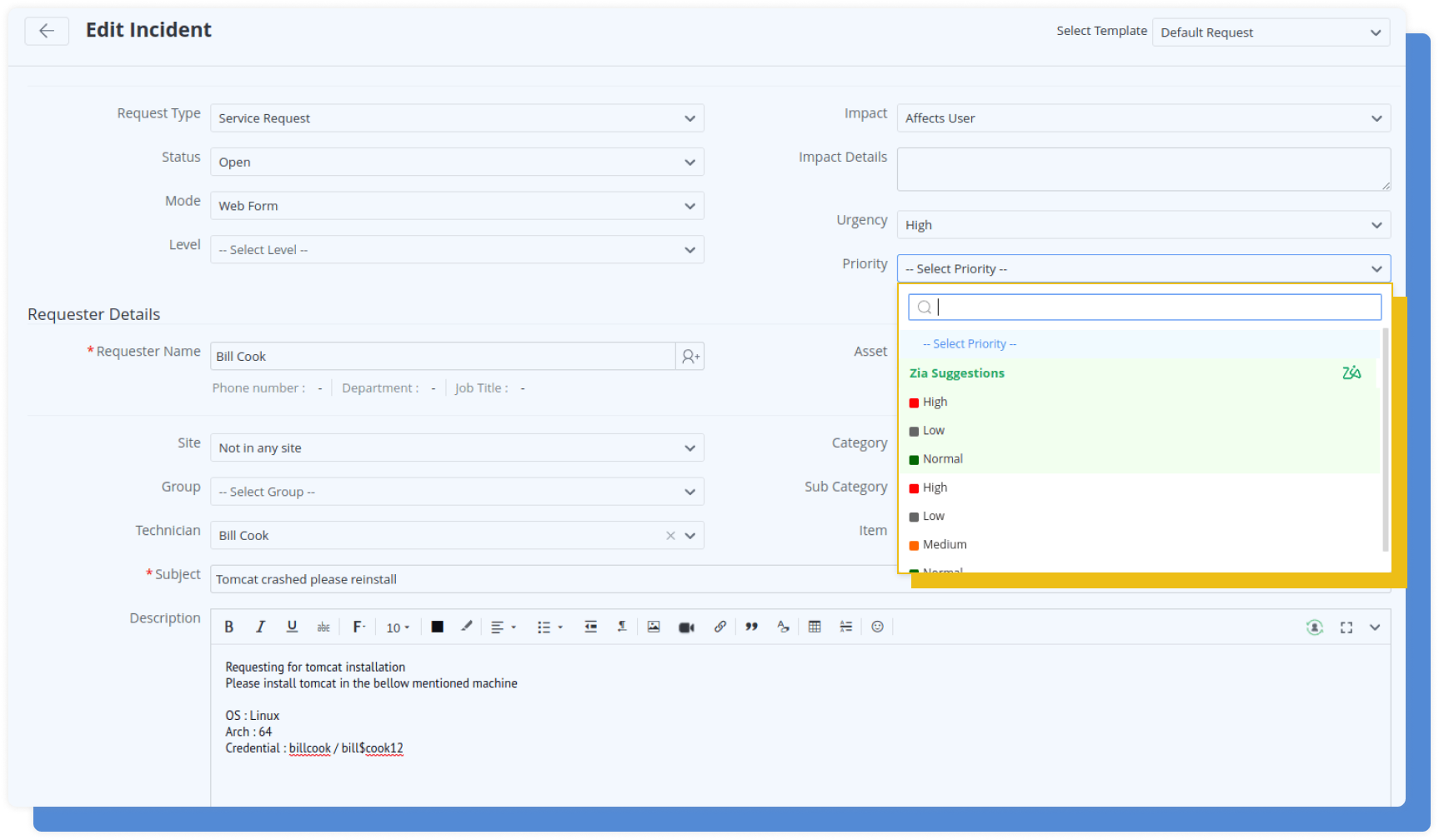Click the 'OS : Linux' line in description
This screenshot has height=840, width=1439.
pyautogui.click(x=253, y=716)
